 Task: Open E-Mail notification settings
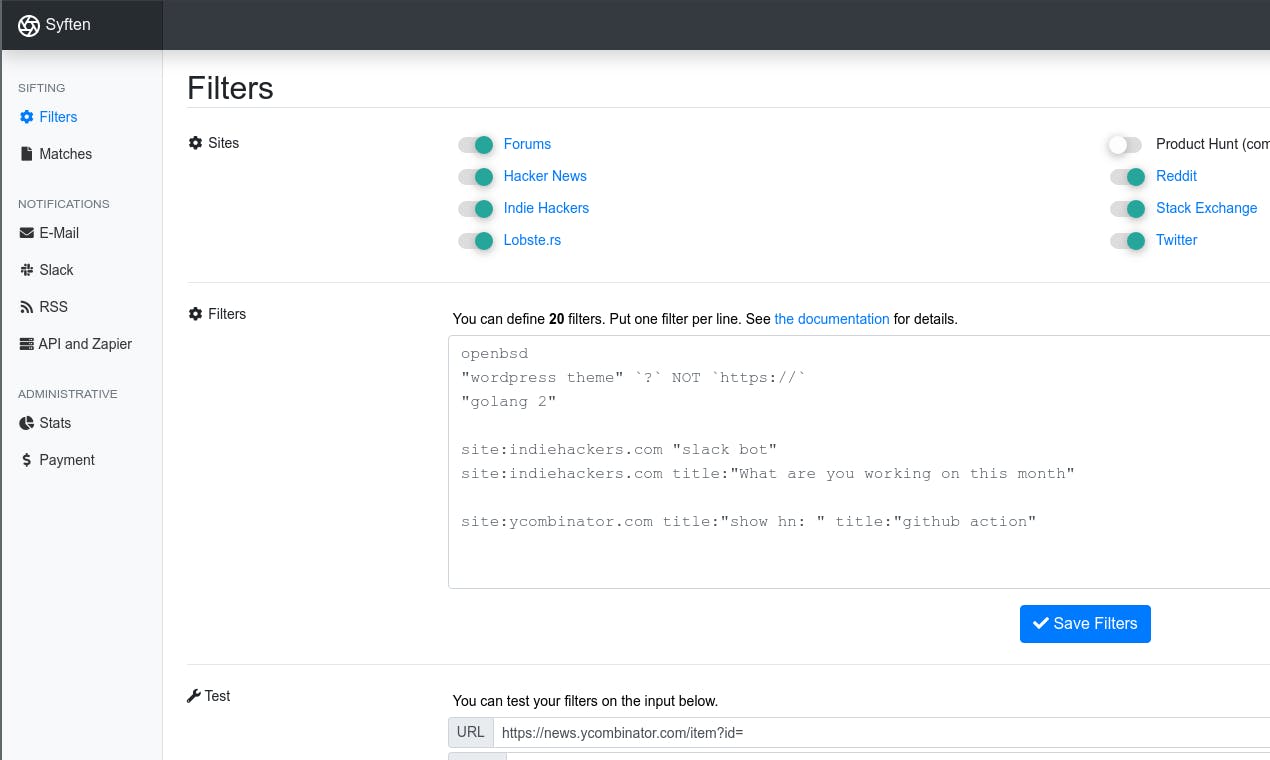(59, 233)
